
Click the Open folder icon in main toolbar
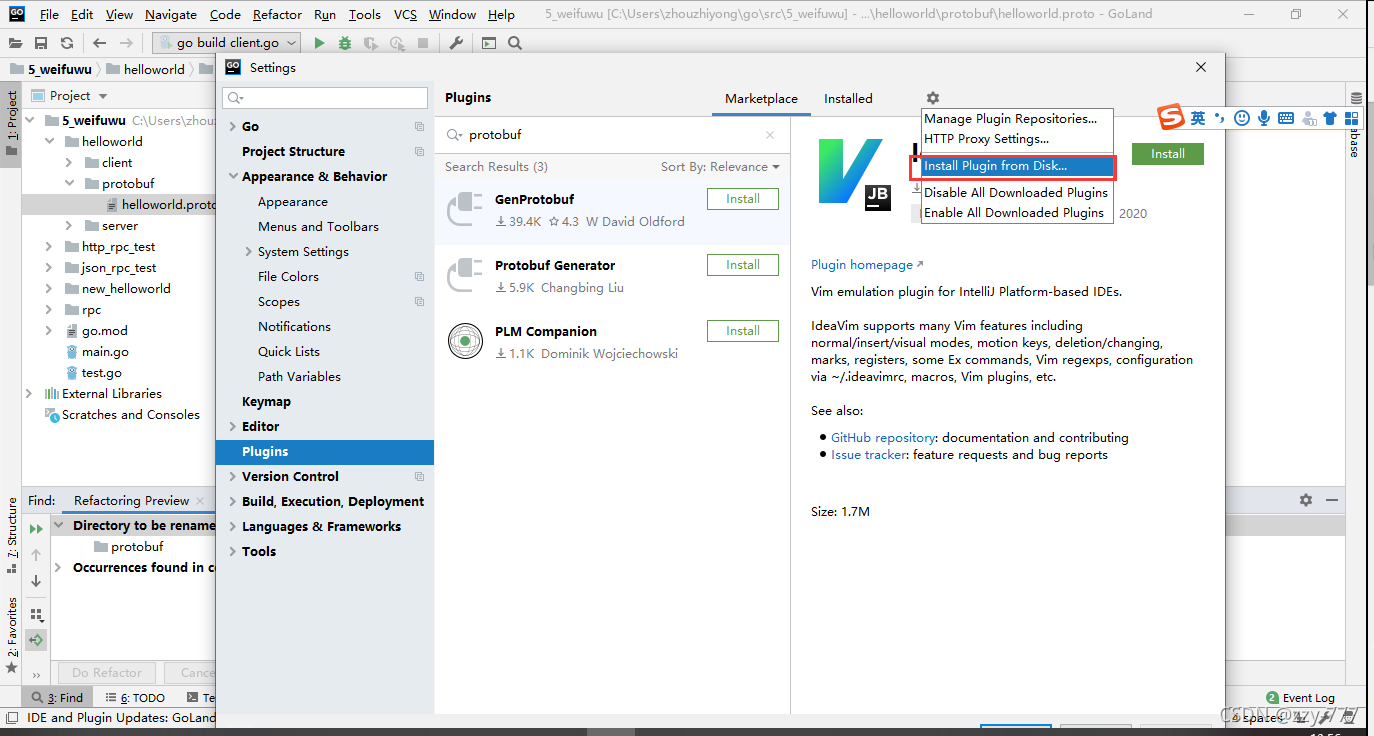[16, 43]
